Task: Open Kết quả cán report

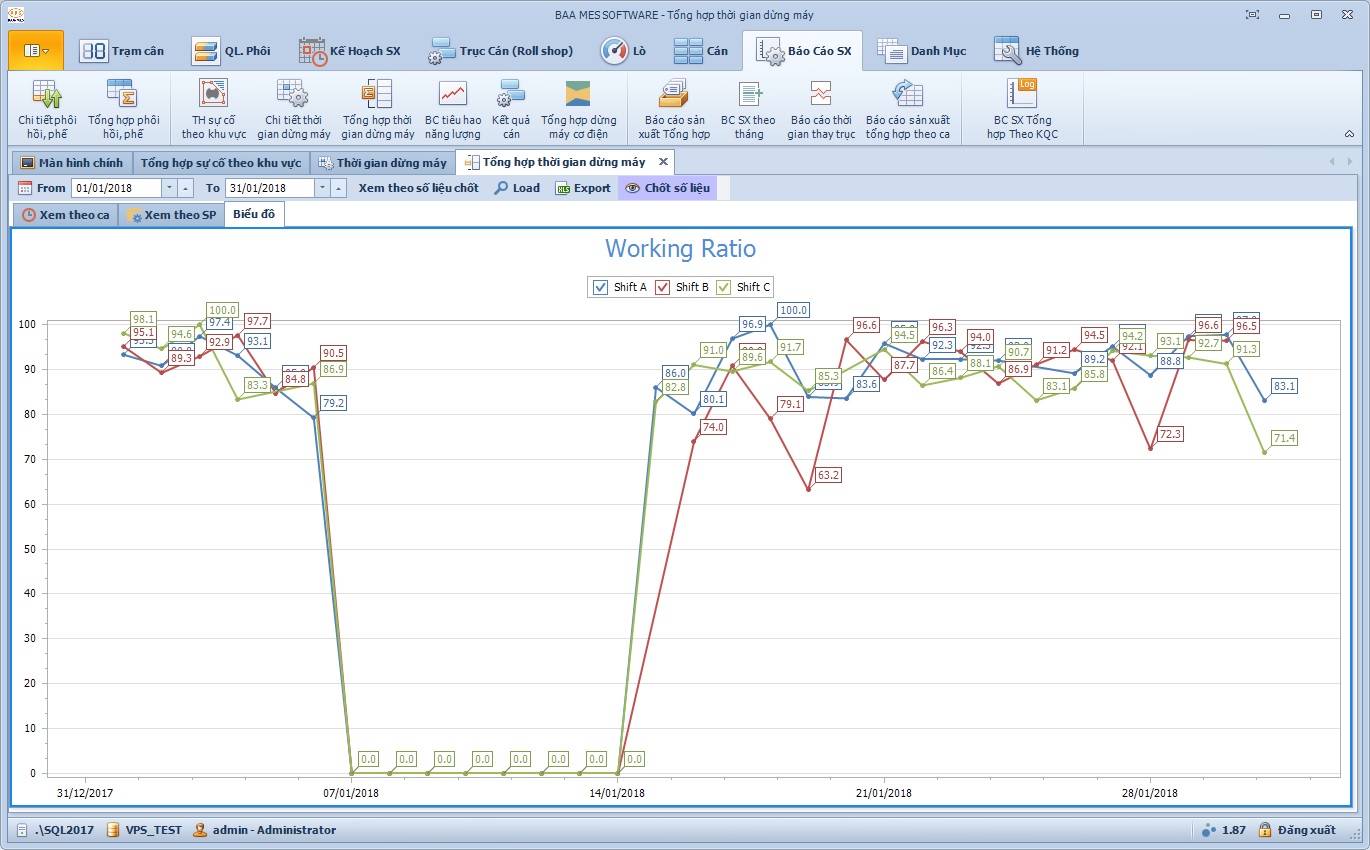Action: click(x=511, y=109)
